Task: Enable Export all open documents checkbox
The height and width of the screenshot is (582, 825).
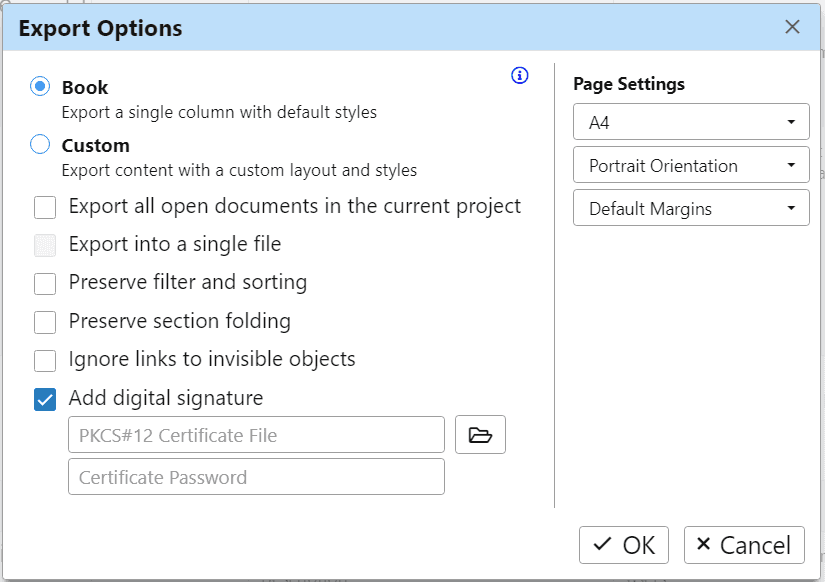Action: tap(45, 208)
